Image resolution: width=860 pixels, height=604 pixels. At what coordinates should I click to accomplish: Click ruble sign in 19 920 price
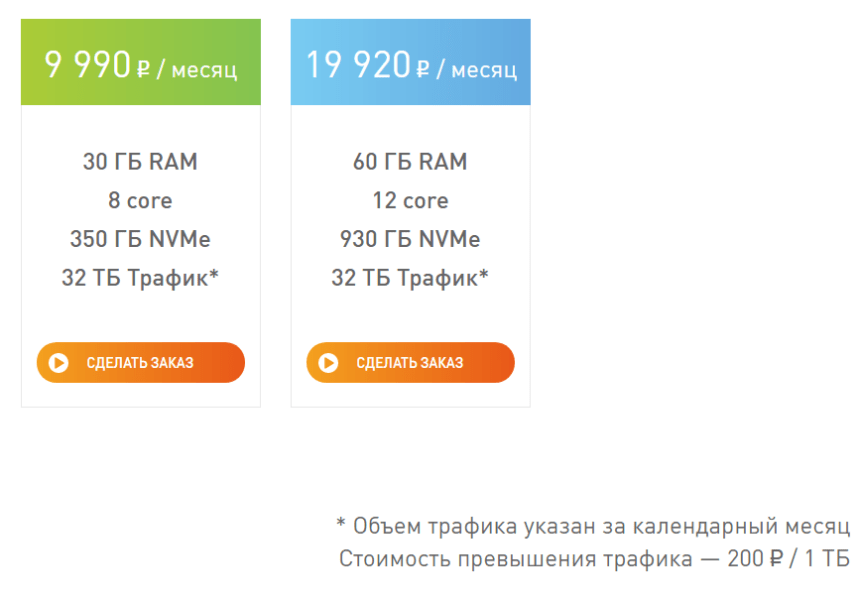[x=423, y=70]
